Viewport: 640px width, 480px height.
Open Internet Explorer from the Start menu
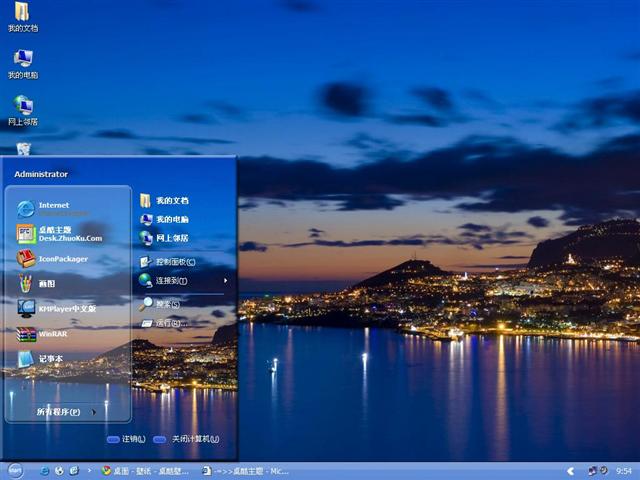pos(55,208)
